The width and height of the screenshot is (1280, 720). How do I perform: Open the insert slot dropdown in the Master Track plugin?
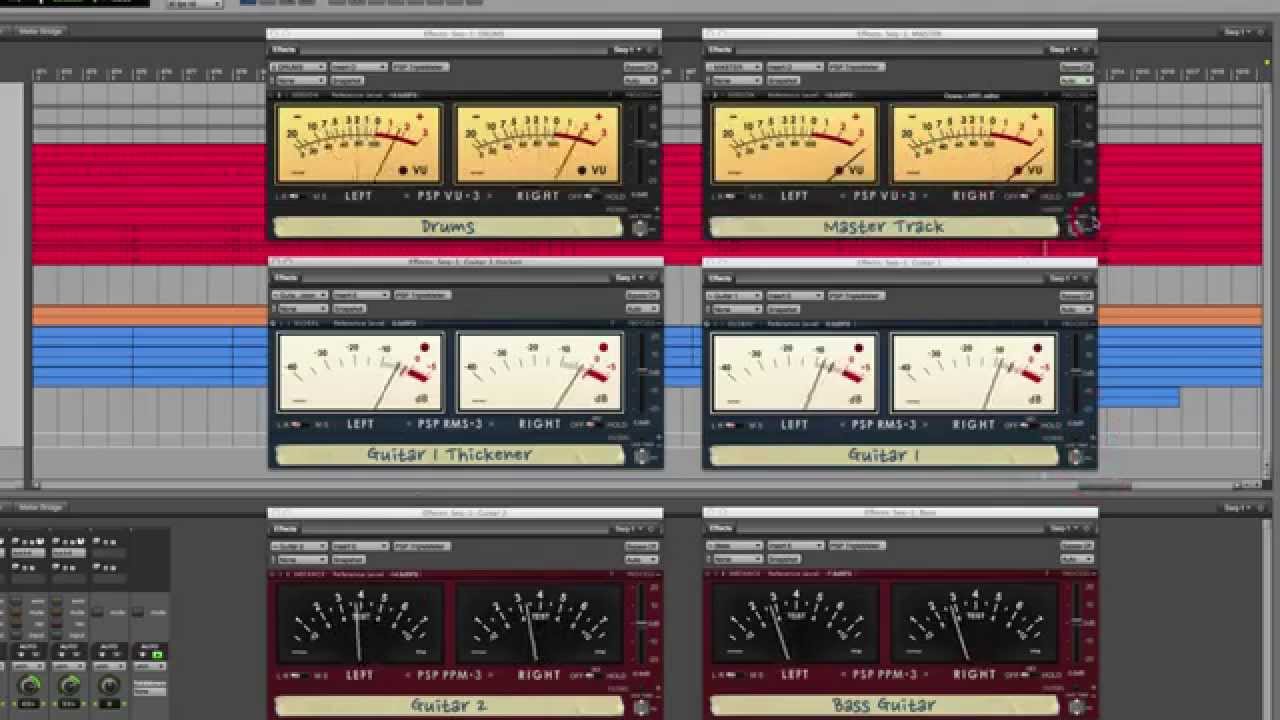pyautogui.click(x=796, y=67)
